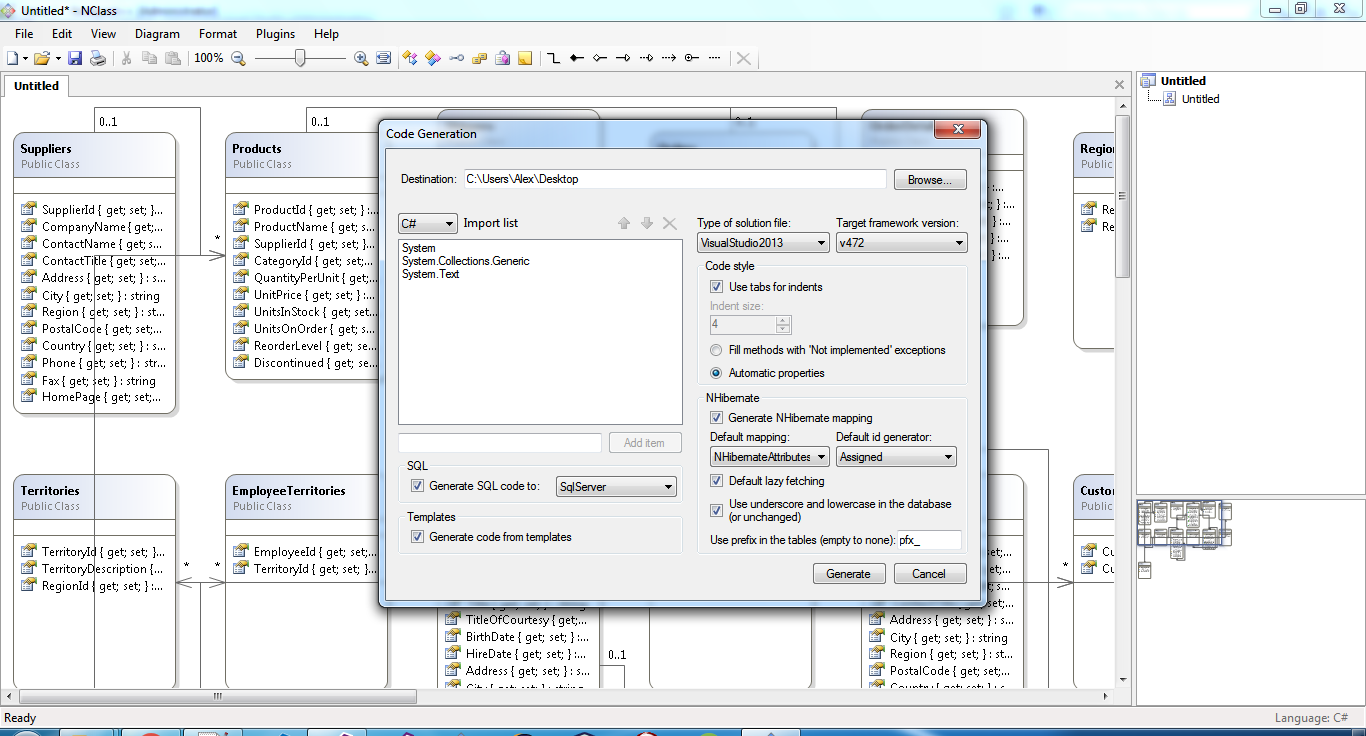Open the Plugins menu
Image resolution: width=1366 pixels, height=736 pixels.
click(x=275, y=33)
